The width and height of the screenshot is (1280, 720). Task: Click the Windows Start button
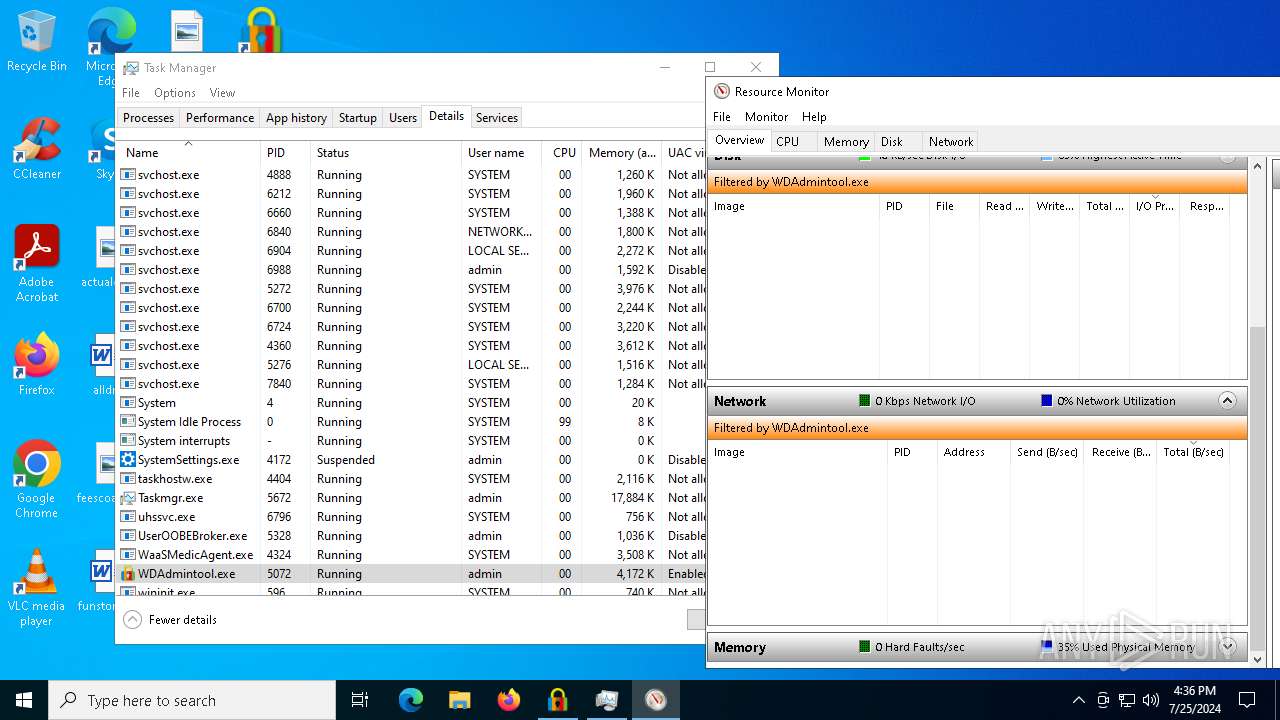coord(24,700)
